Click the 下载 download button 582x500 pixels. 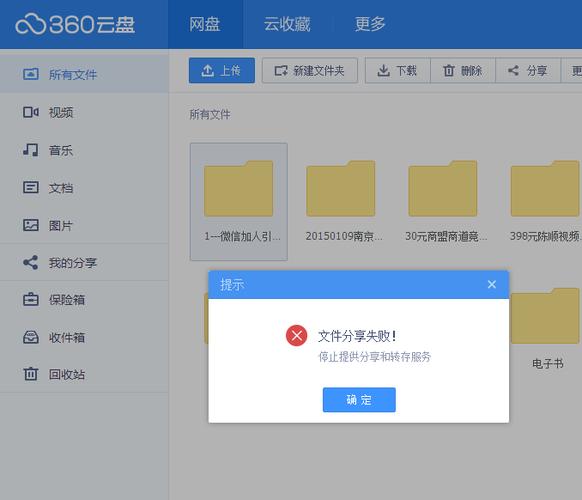tap(398, 71)
